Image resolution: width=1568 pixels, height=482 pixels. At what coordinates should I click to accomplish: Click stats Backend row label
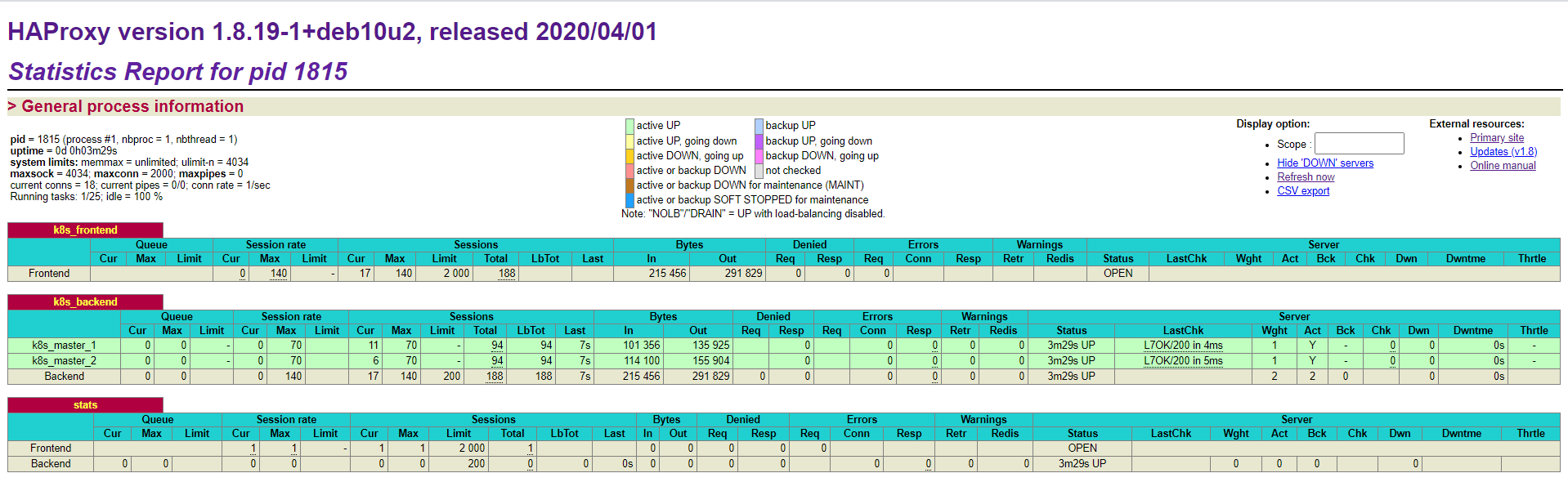[x=51, y=464]
